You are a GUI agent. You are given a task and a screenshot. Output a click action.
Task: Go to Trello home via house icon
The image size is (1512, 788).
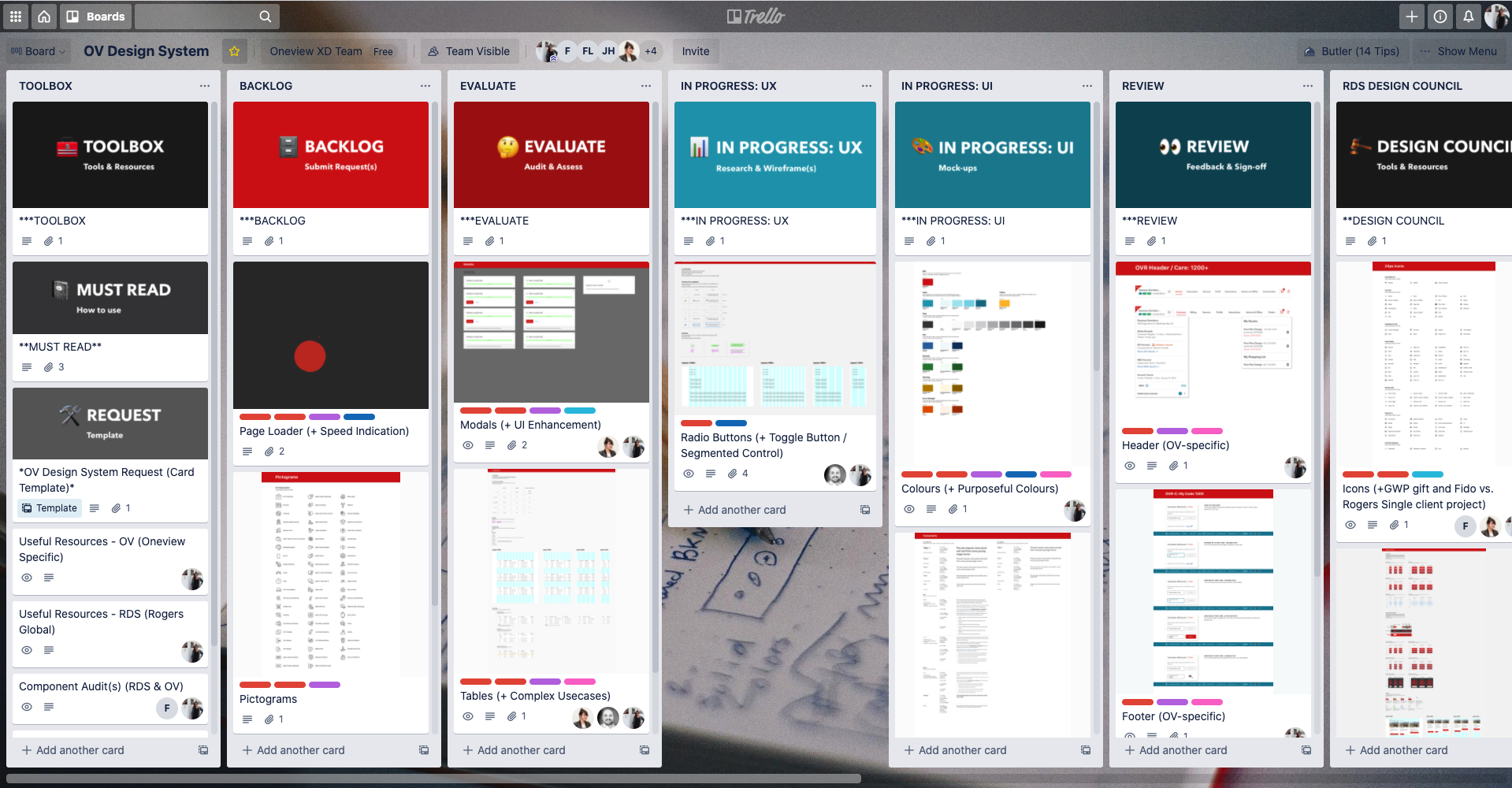(44, 16)
